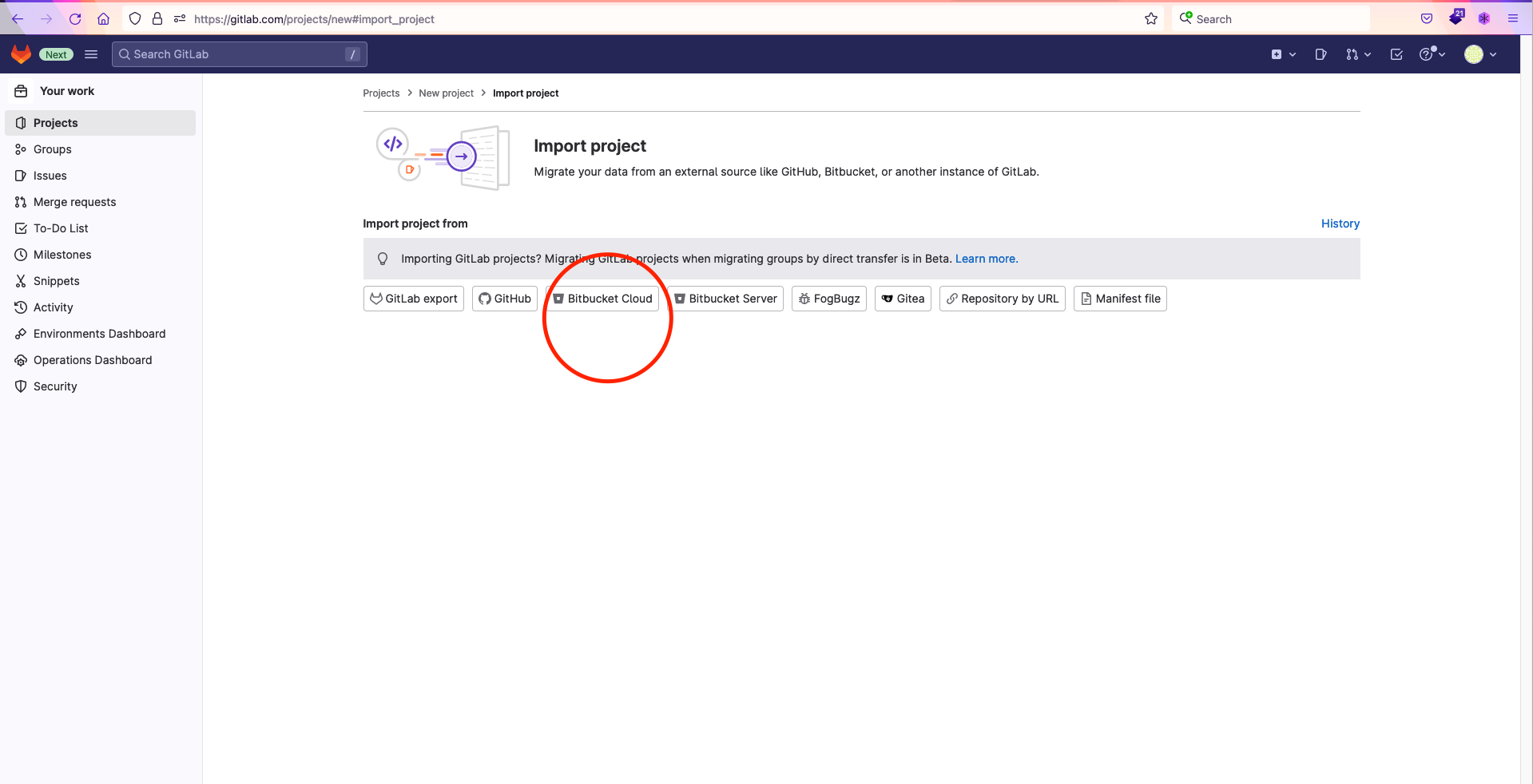
Task: Open the import History link
Action: [1340, 224]
